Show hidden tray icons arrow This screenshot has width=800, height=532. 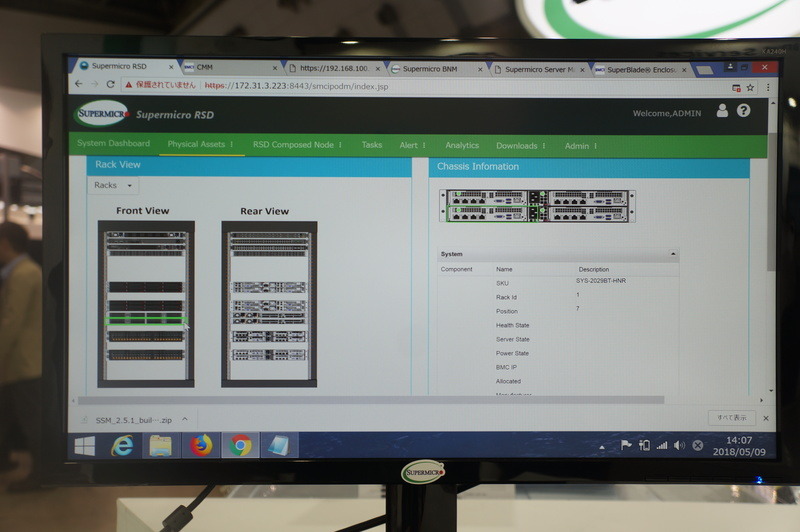pyautogui.click(x=602, y=447)
